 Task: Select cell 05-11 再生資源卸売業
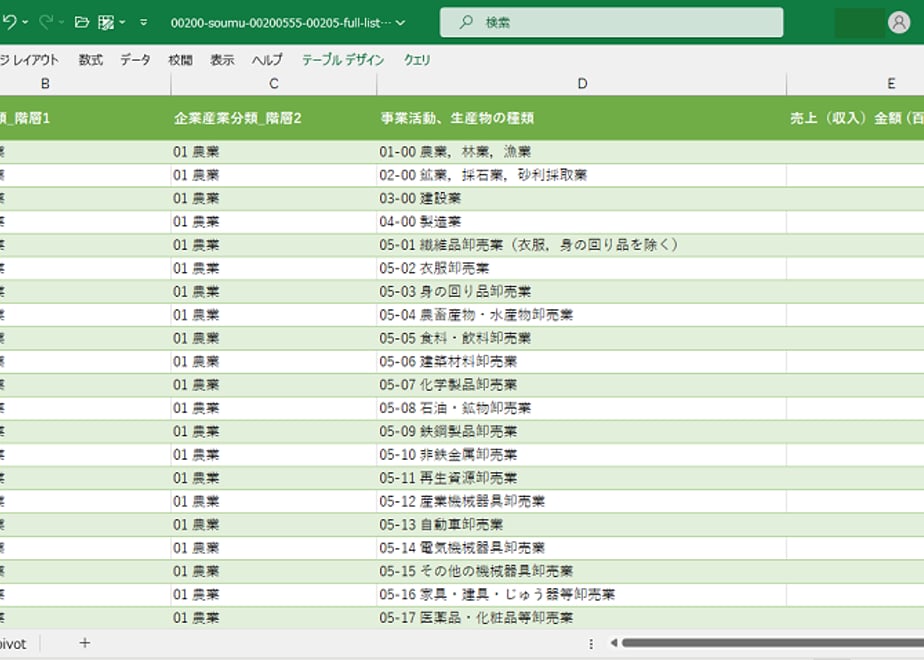(582, 478)
